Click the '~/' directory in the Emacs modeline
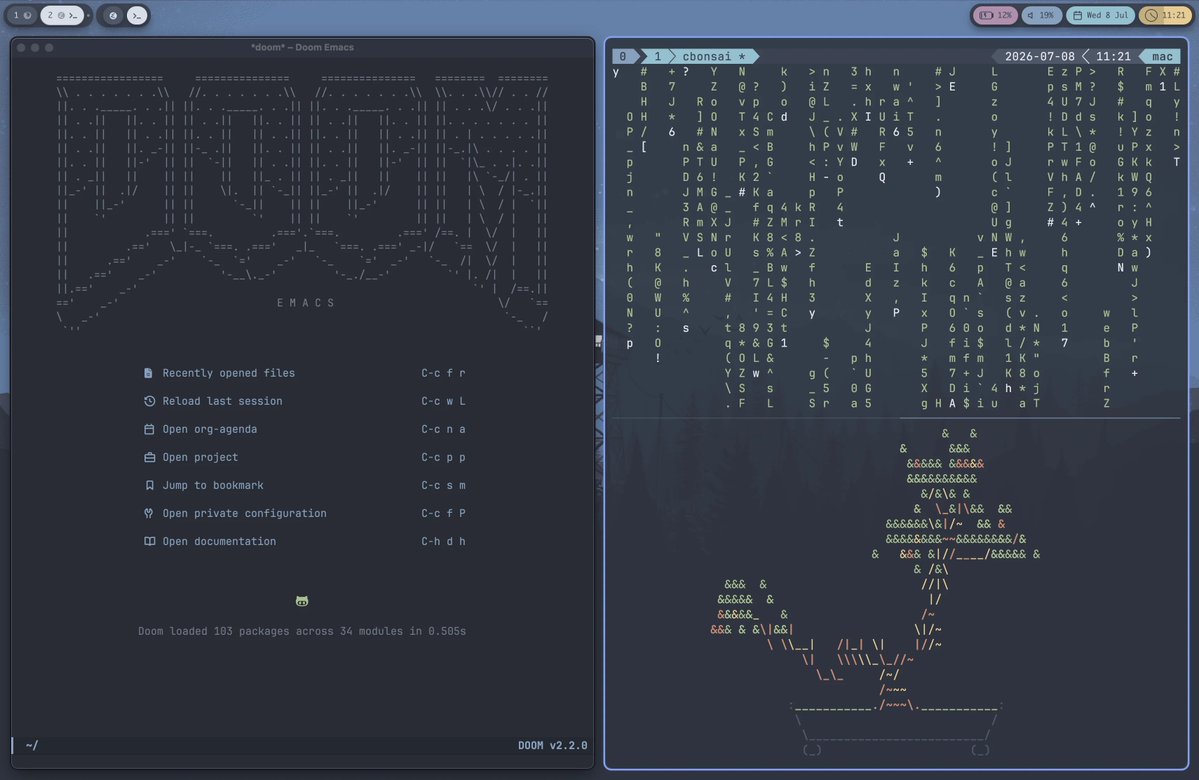Viewport: 1199px width, 780px height. 31,746
